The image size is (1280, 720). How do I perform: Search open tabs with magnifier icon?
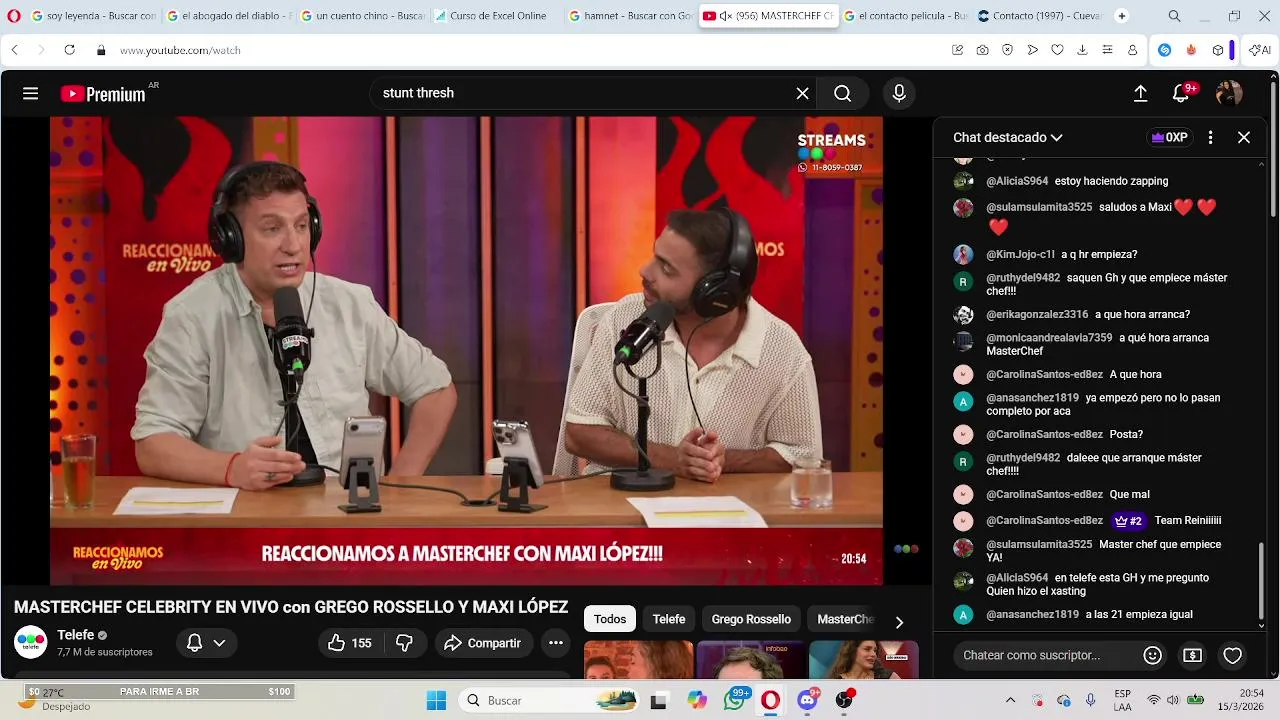[x=1174, y=16]
